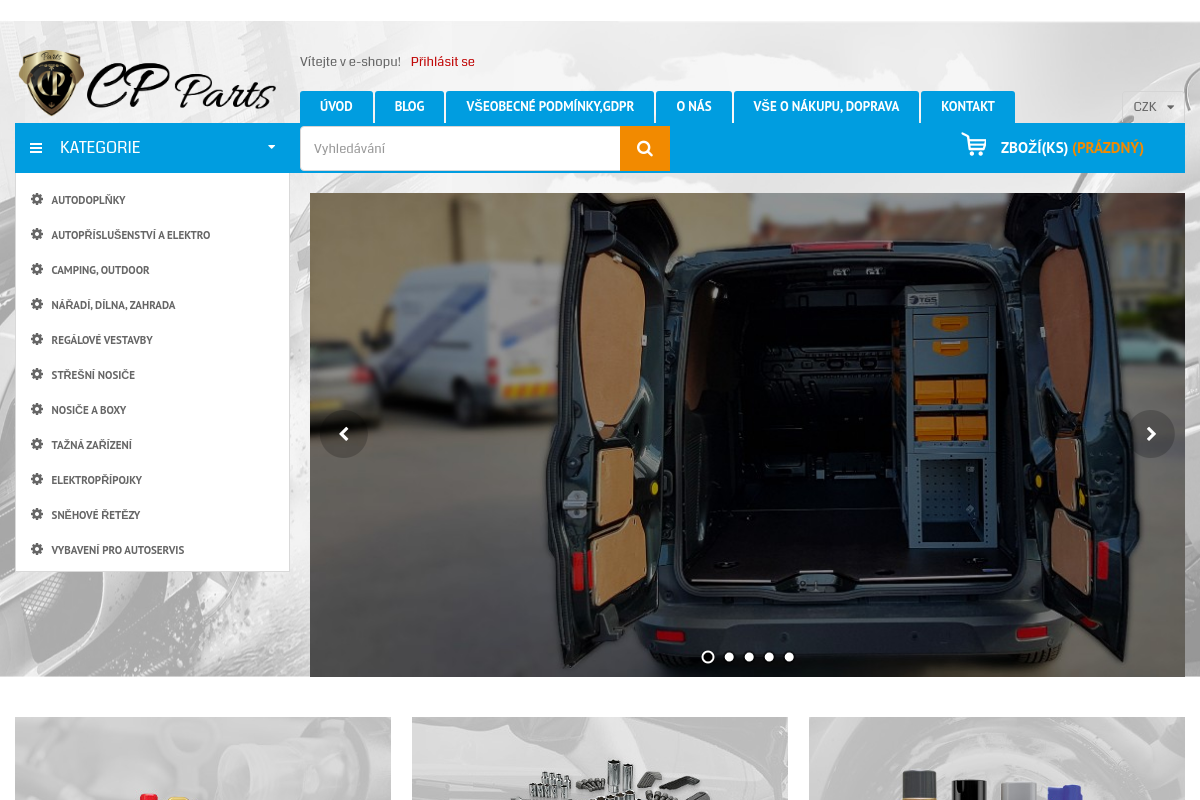Select the STŘEŠNÍ NOSIČE category icon
1200x800 pixels.
pos(37,374)
